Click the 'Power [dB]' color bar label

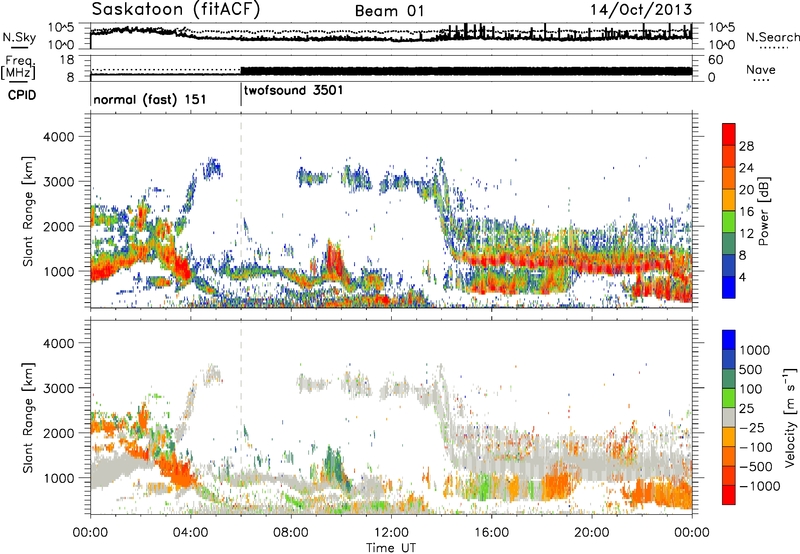[x=763, y=211]
